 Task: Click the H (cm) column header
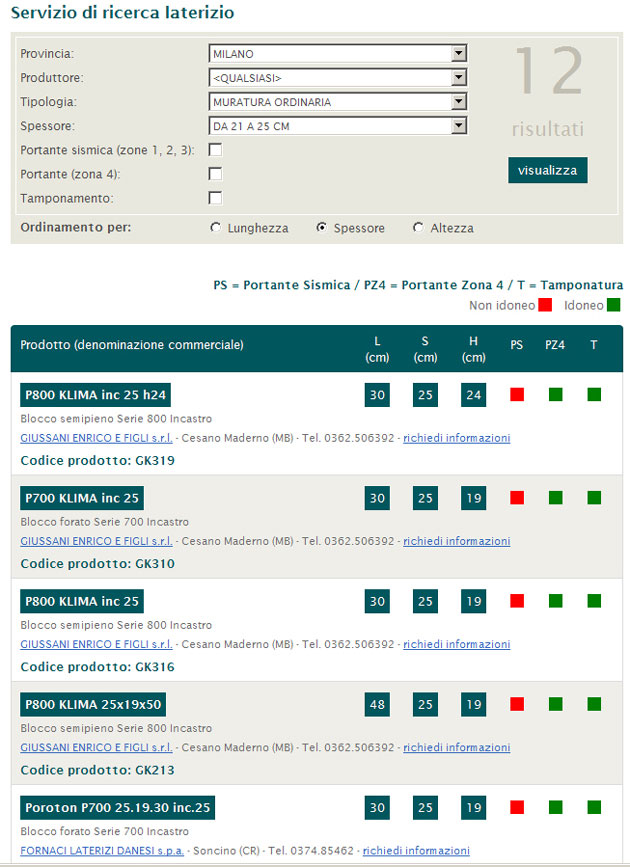click(x=473, y=349)
